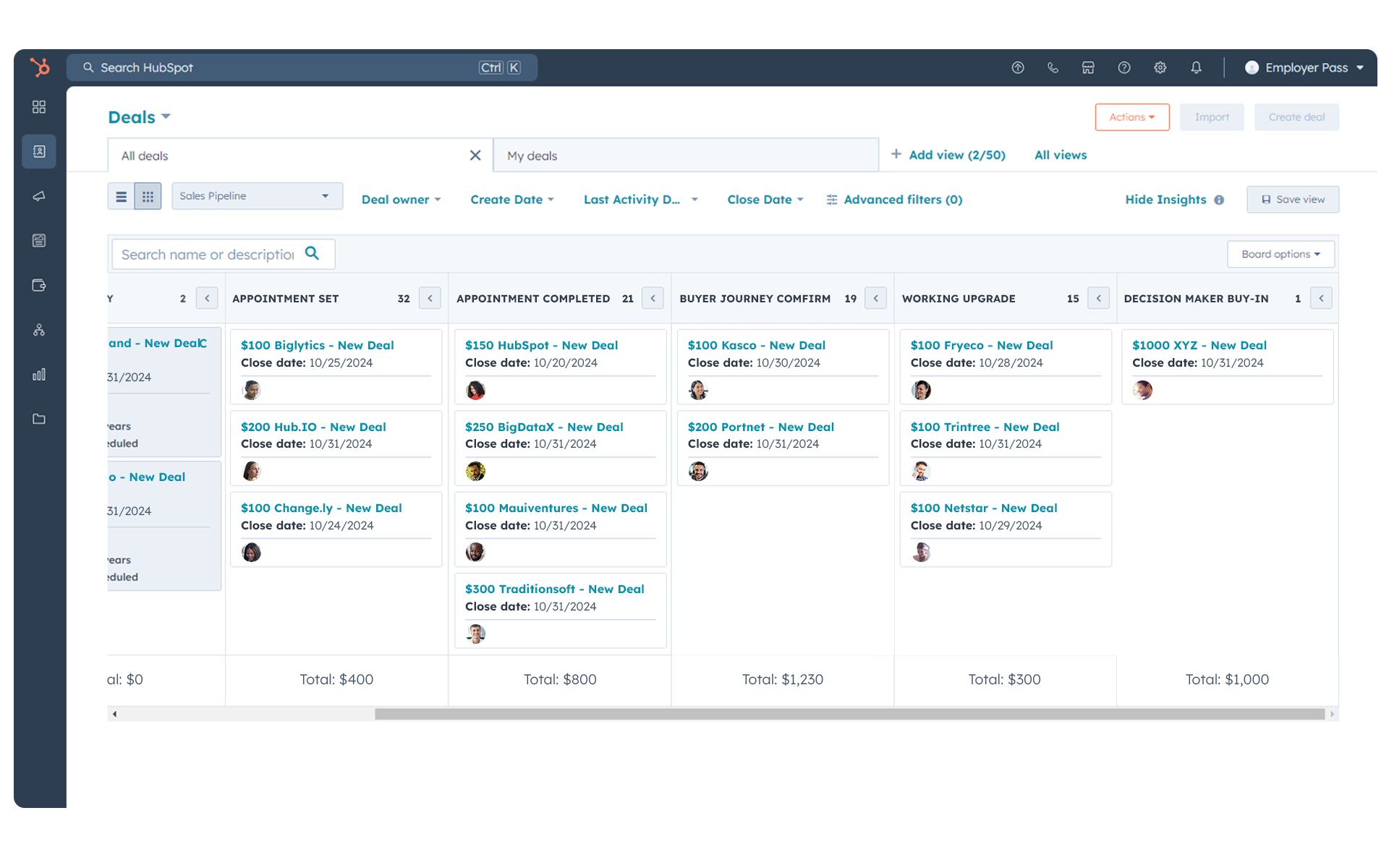Screen dimensions: 1389x868
Task: Click the upgrade arrow icon in top bar
Action: pyautogui.click(x=1018, y=67)
